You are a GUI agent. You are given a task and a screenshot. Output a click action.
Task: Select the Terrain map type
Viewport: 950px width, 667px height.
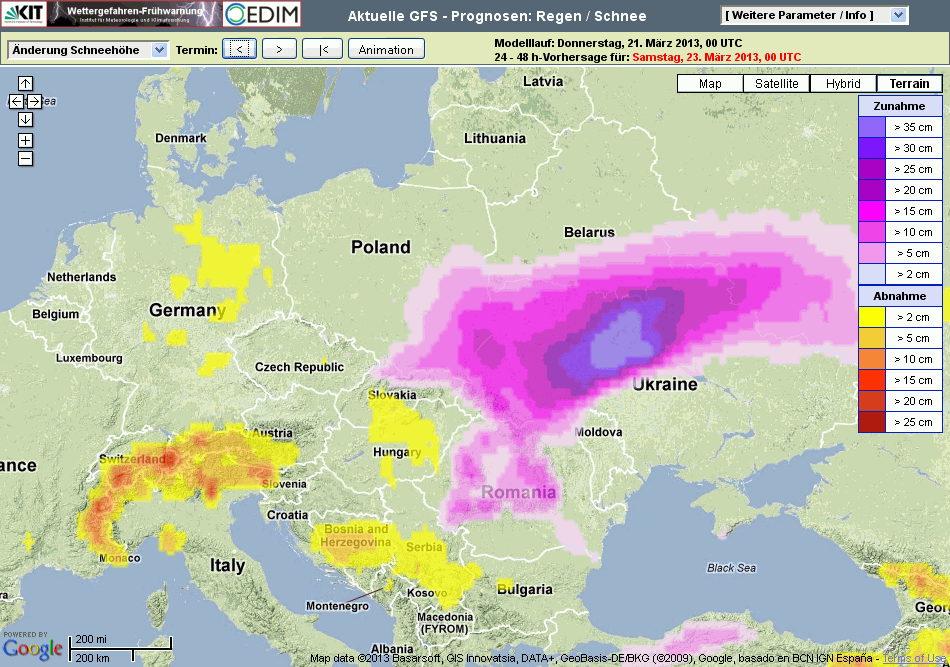coord(909,84)
